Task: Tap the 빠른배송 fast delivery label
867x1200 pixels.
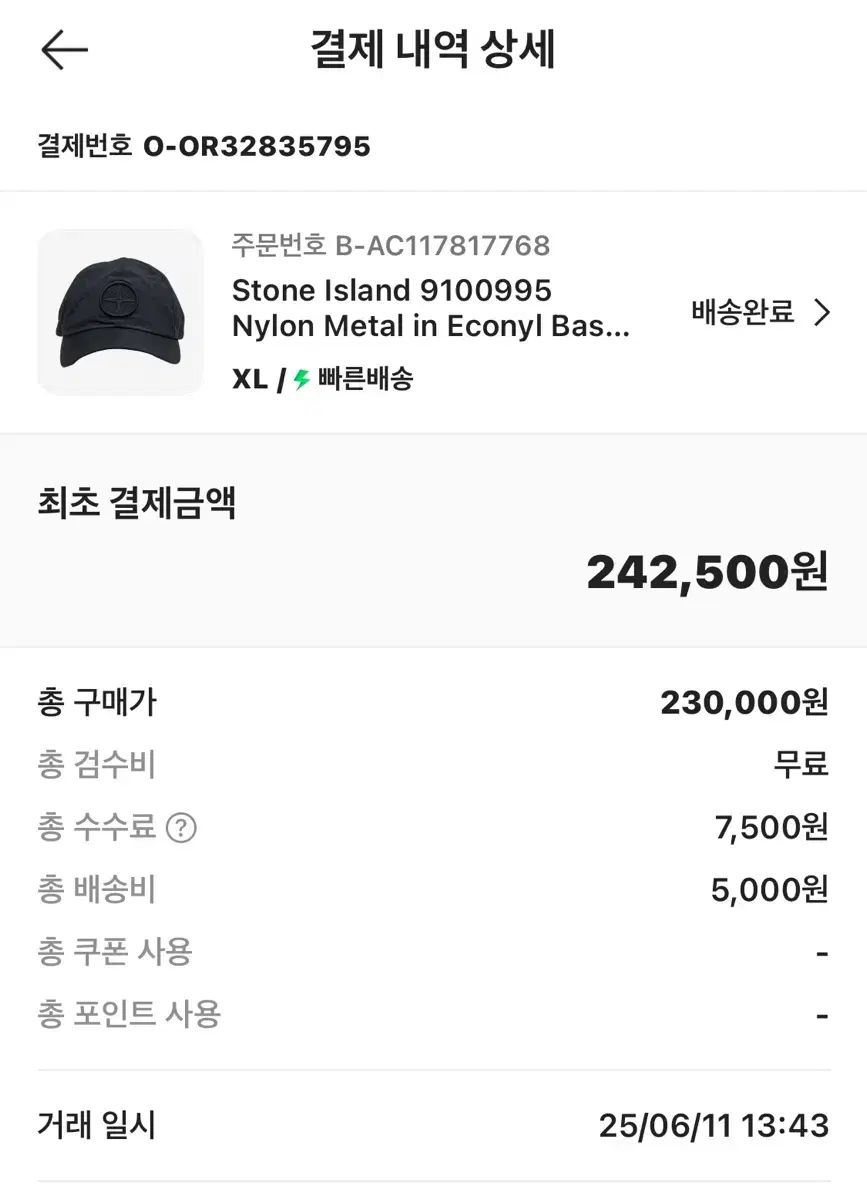Action: 365,379
